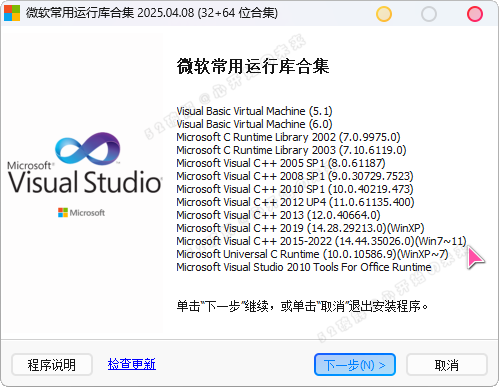Select Microsoft Universal C Runtime line

point(312,254)
